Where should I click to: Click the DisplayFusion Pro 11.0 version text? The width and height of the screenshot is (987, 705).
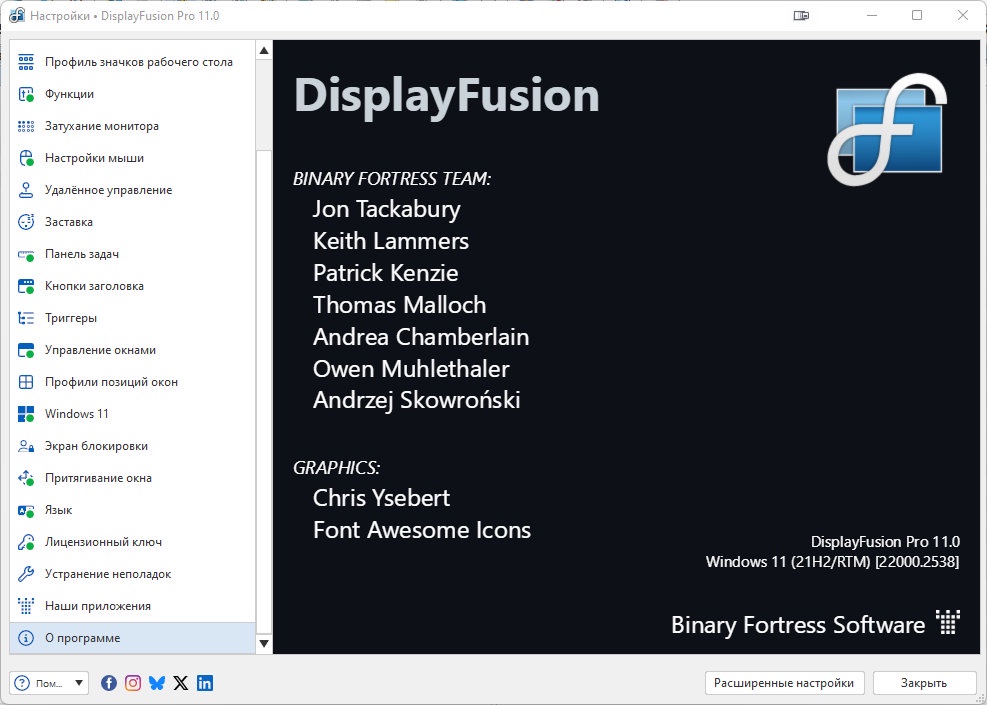(x=885, y=542)
